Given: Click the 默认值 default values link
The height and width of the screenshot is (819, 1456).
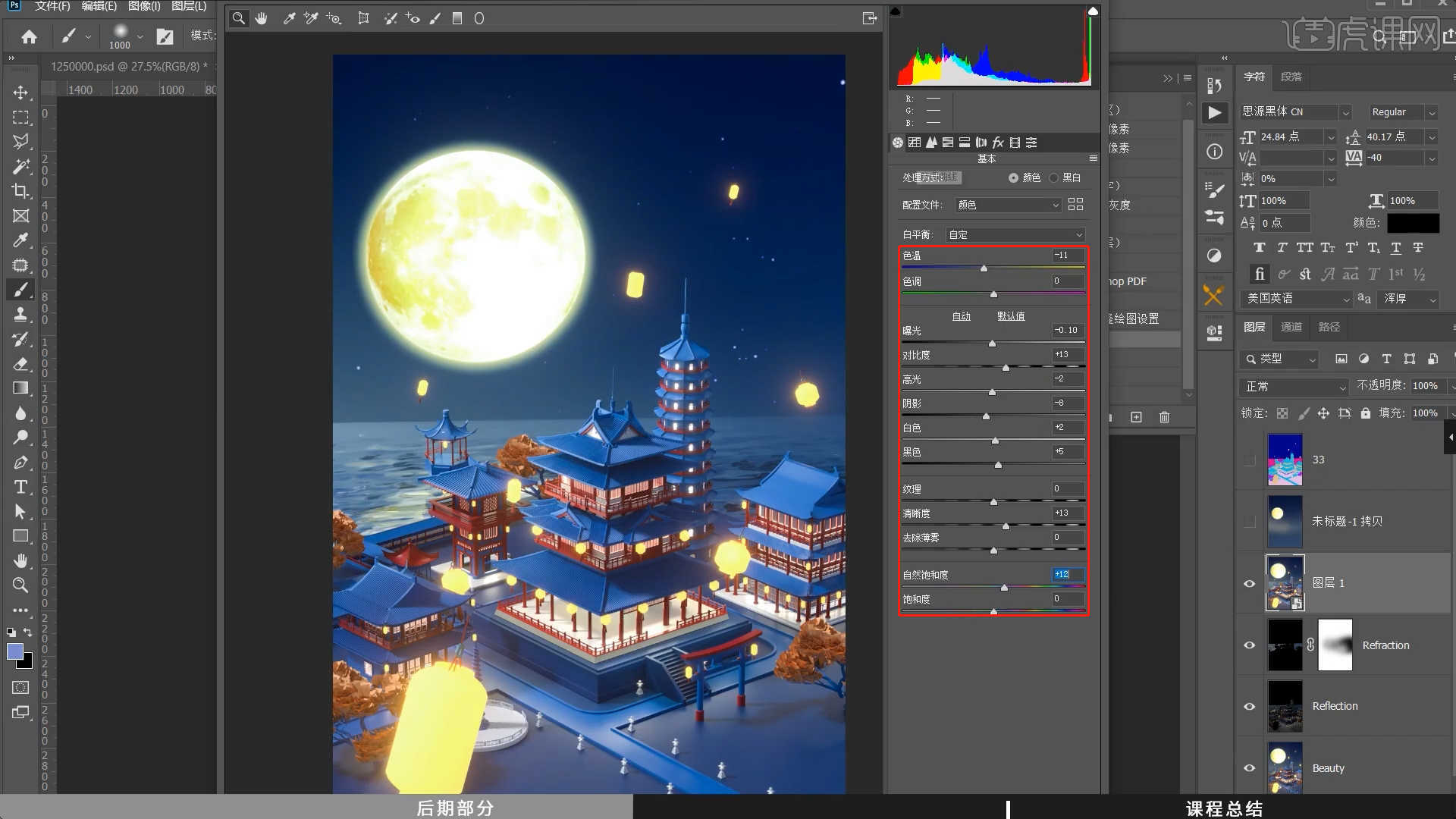Looking at the screenshot, I should pyautogui.click(x=1011, y=316).
